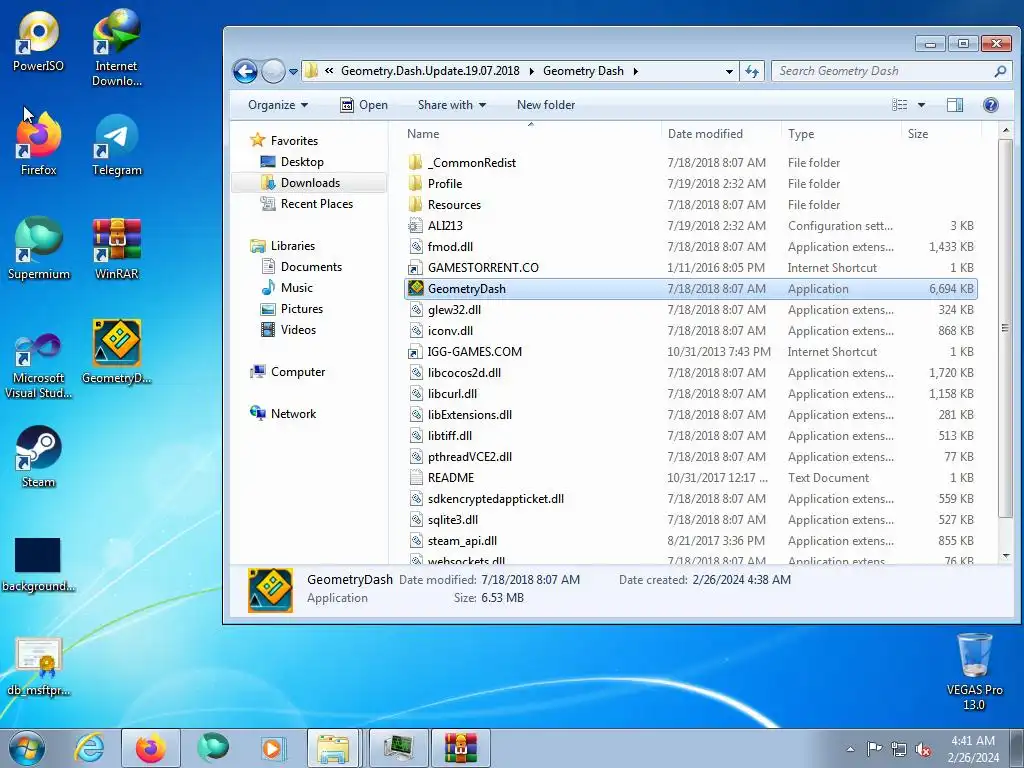The image size is (1024, 768).
Task: Open the PowerISO desktop shortcut
Action: [39, 42]
